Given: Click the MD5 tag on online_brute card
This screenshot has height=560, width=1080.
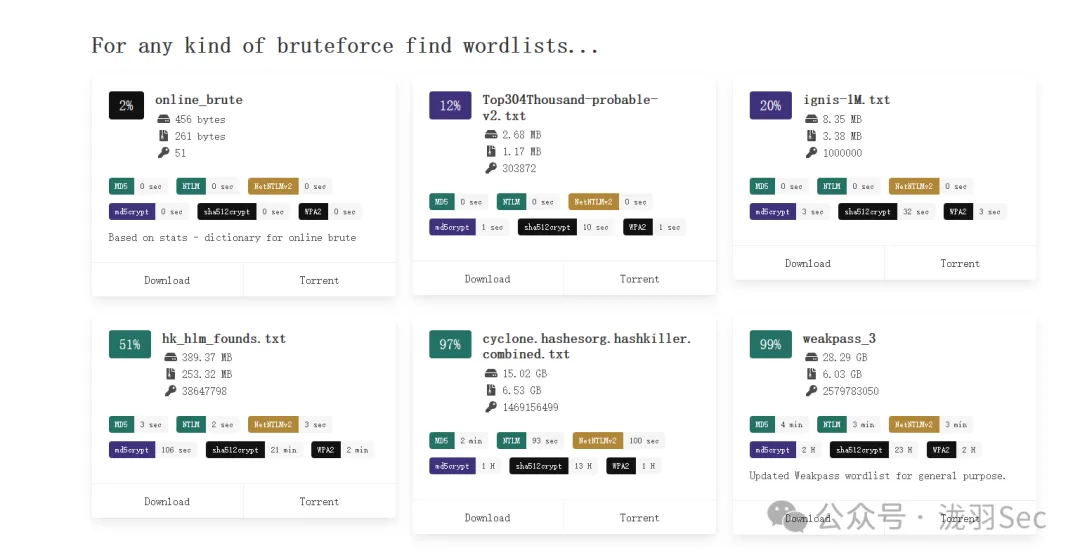Looking at the screenshot, I should coord(121,186).
